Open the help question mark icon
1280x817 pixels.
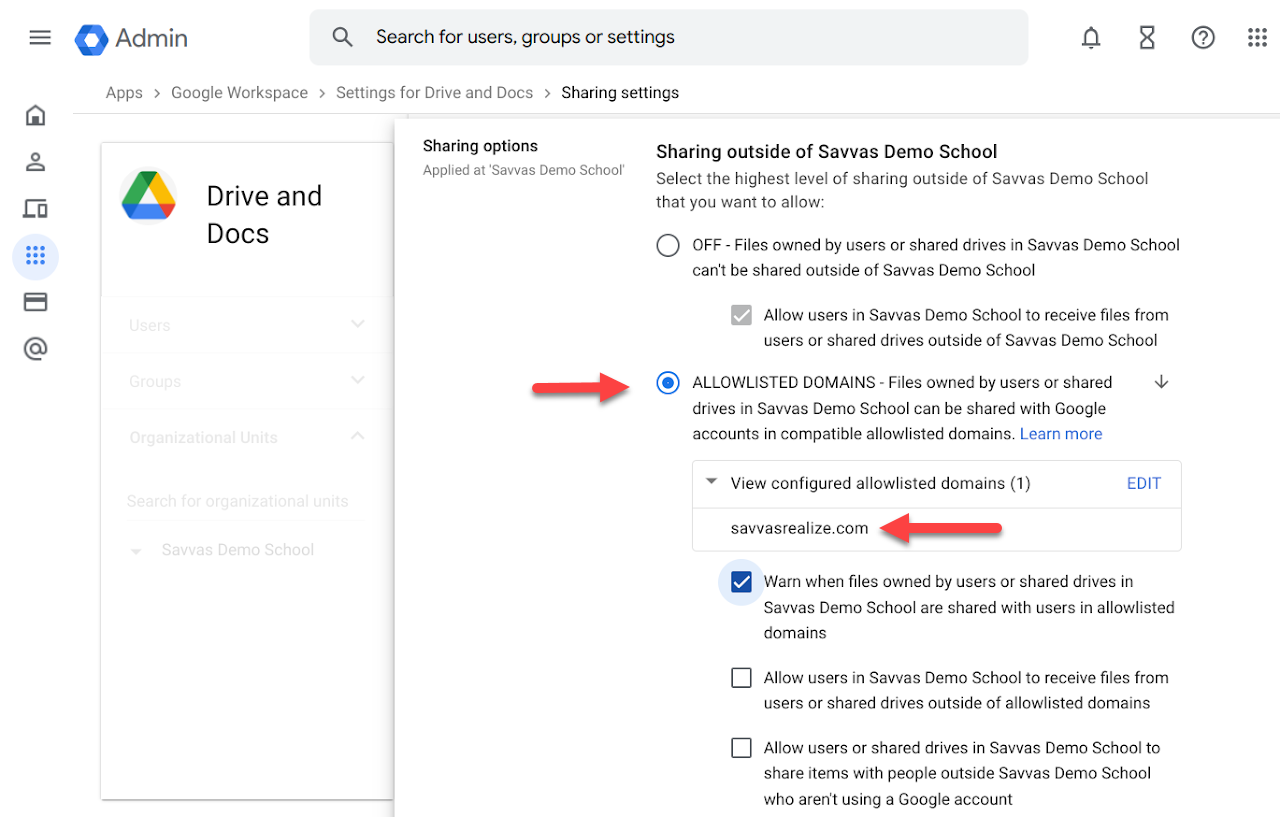1203,37
